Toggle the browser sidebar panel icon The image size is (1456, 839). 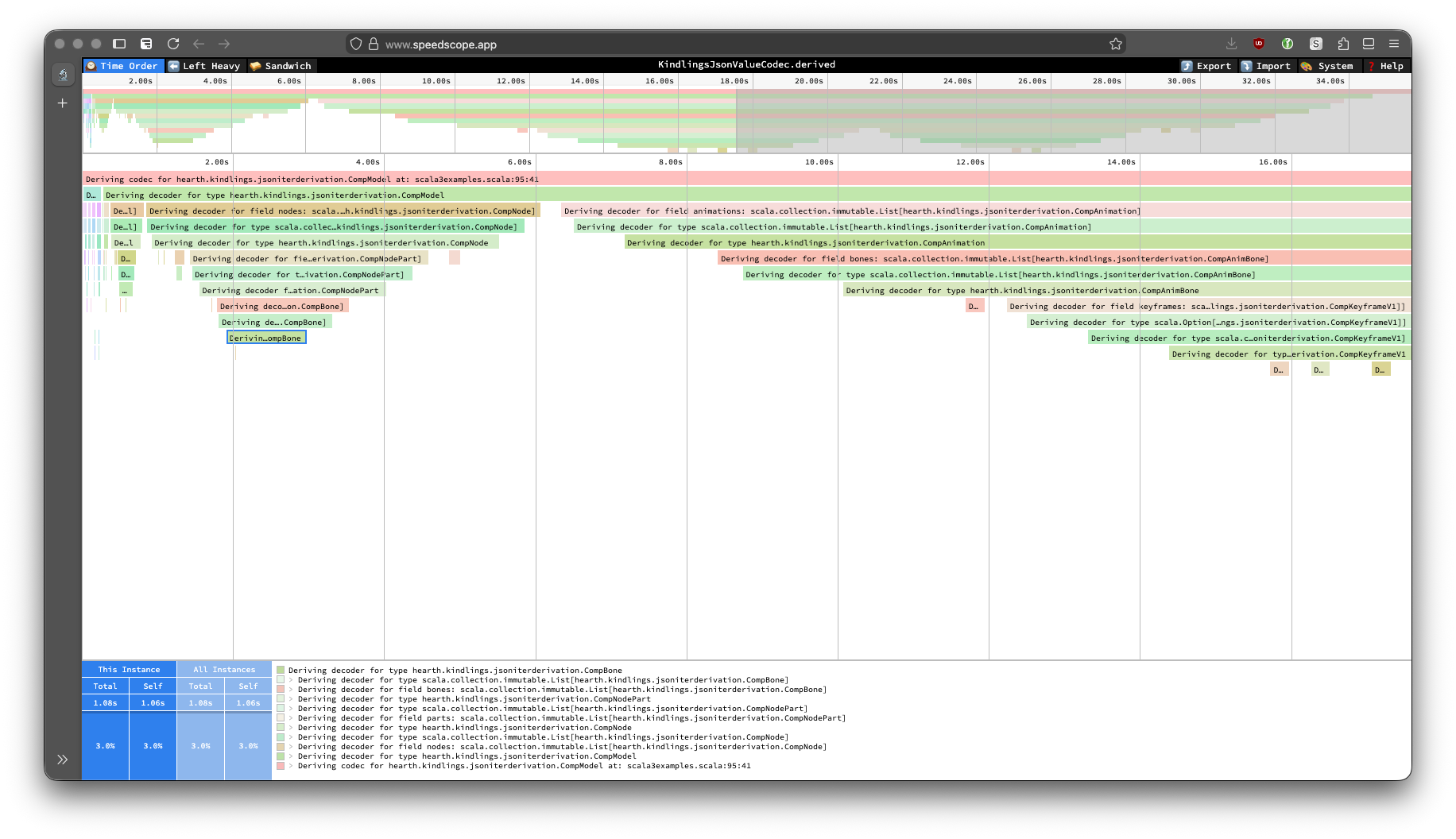pos(119,44)
